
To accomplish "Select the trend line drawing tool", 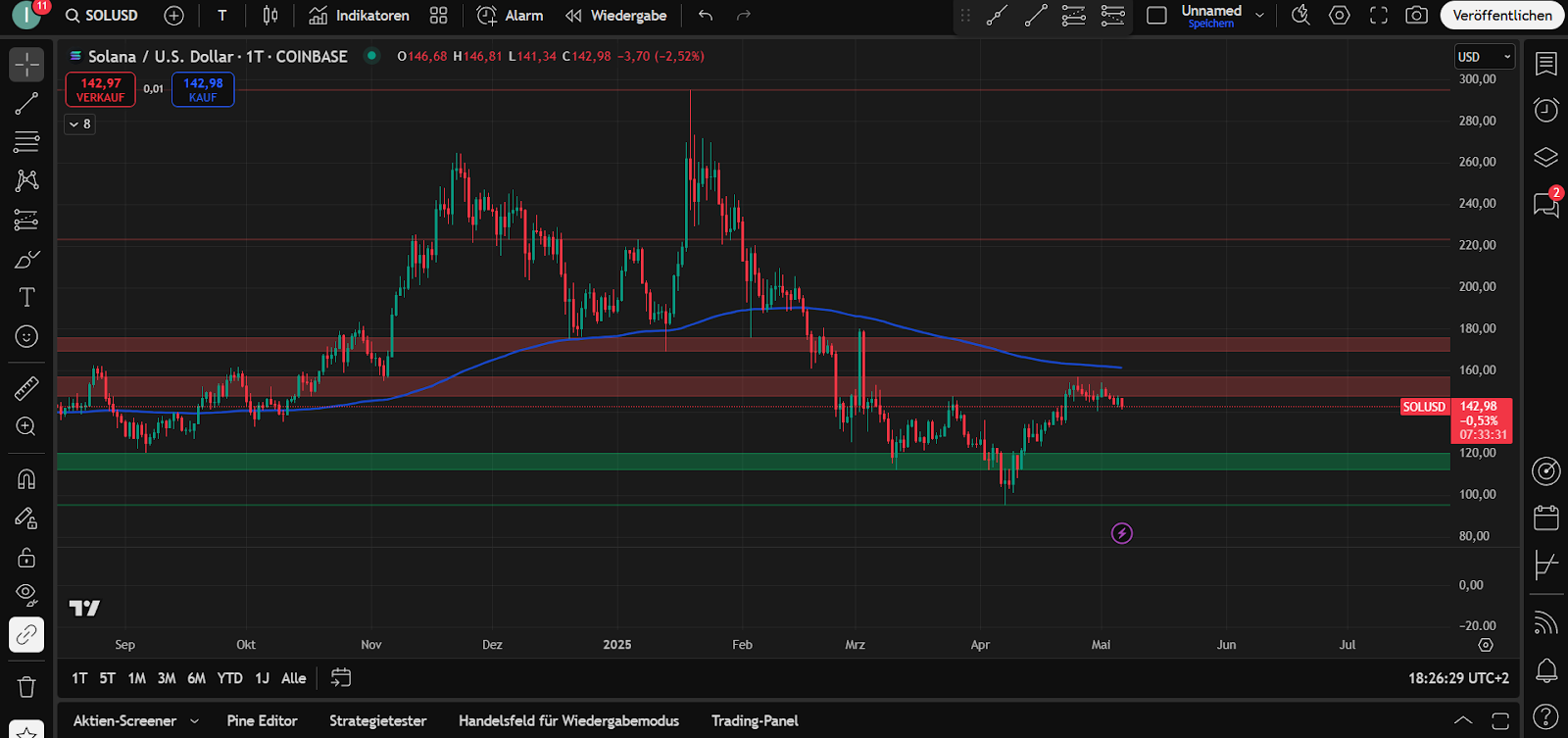I will (x=26, y=104).
